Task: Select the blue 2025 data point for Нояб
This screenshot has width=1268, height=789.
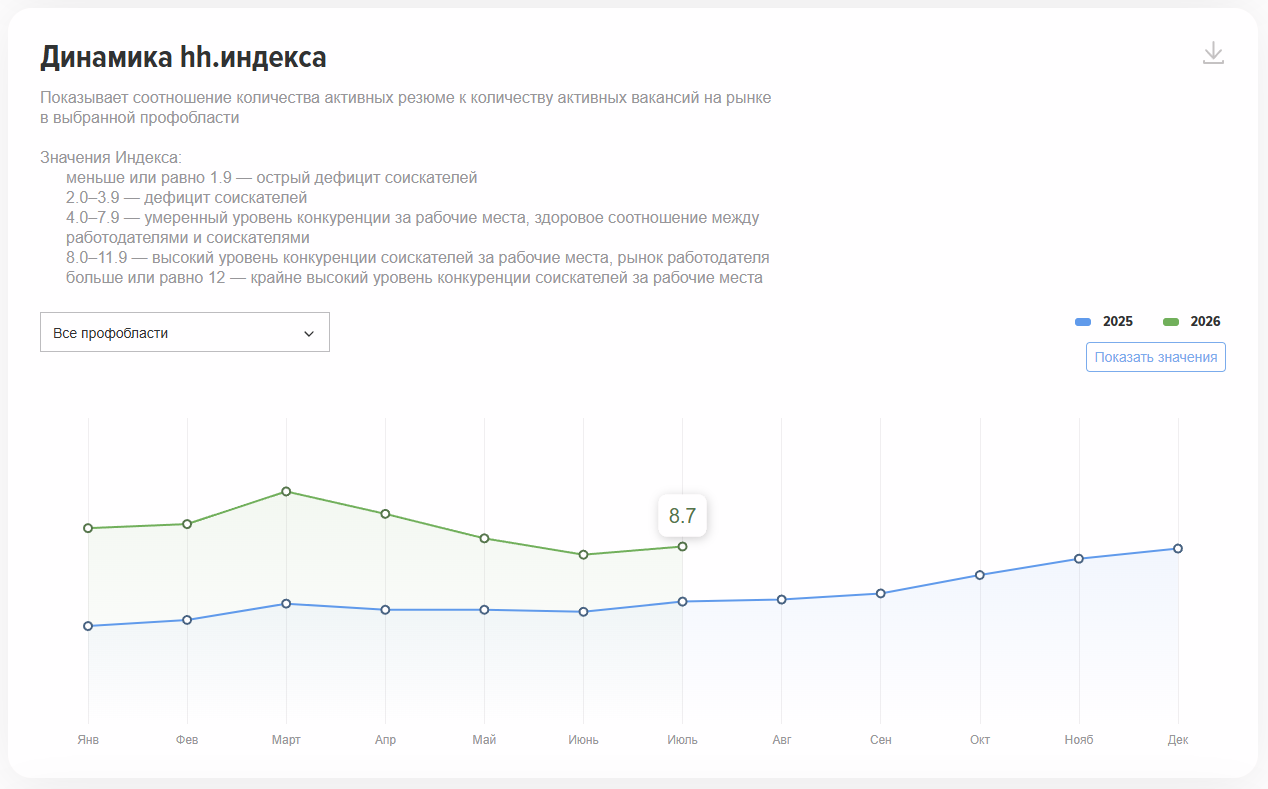Action: [x=1079, y=559]
